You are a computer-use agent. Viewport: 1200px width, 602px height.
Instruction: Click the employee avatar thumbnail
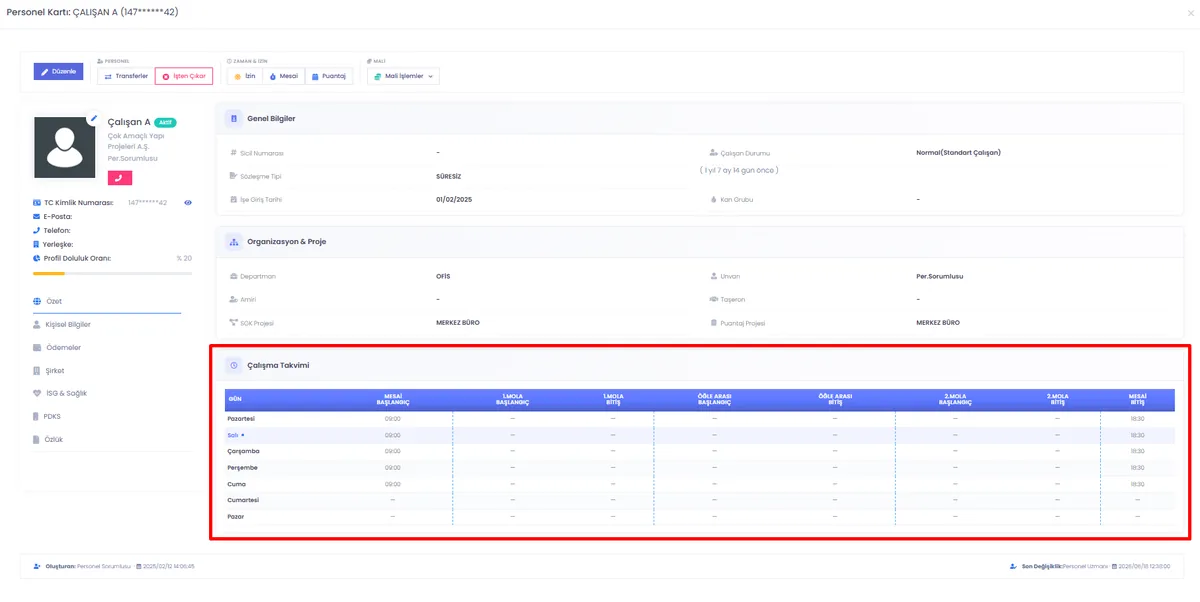pos(64,146)
